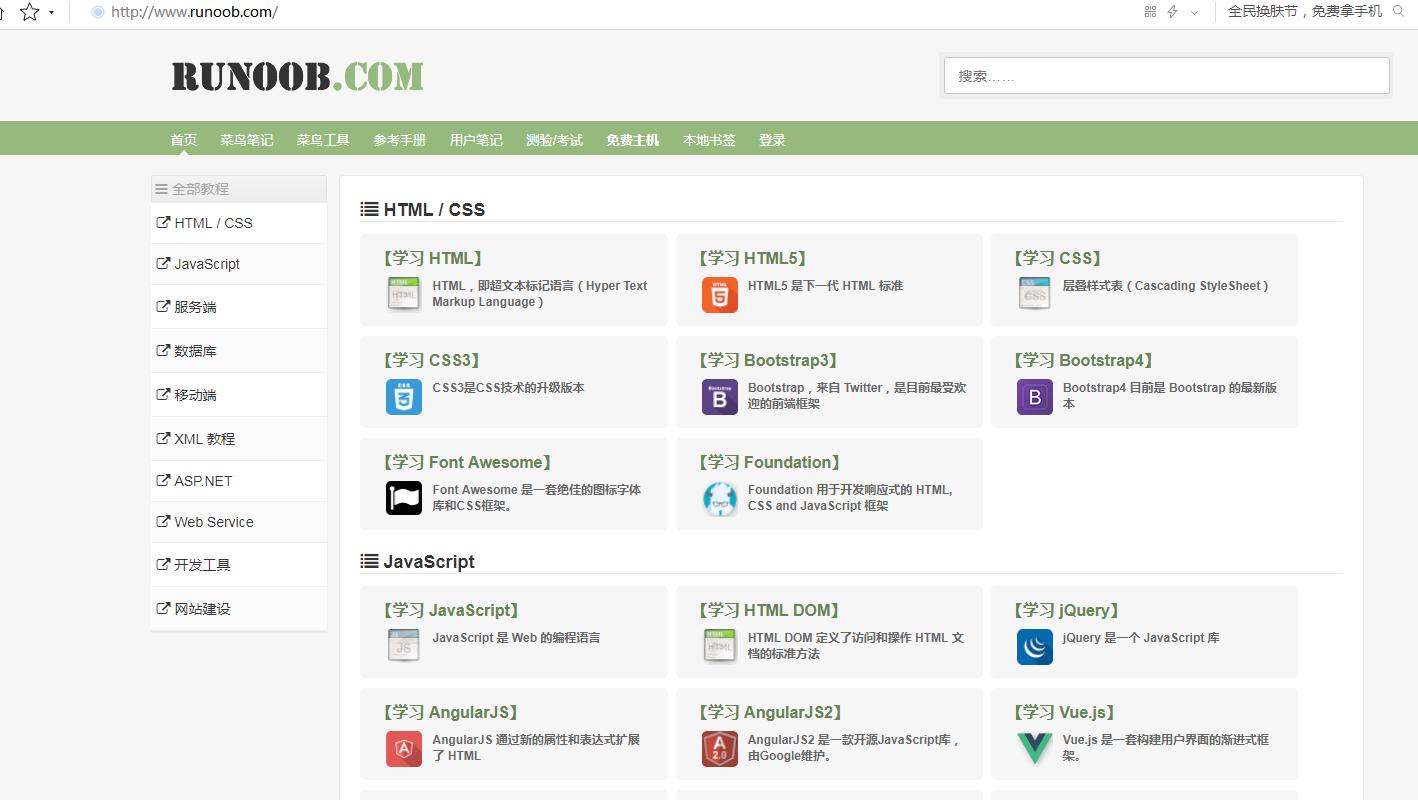
Task: Click the JS icon on the JavaScript card
Action: tap(404, 646)
